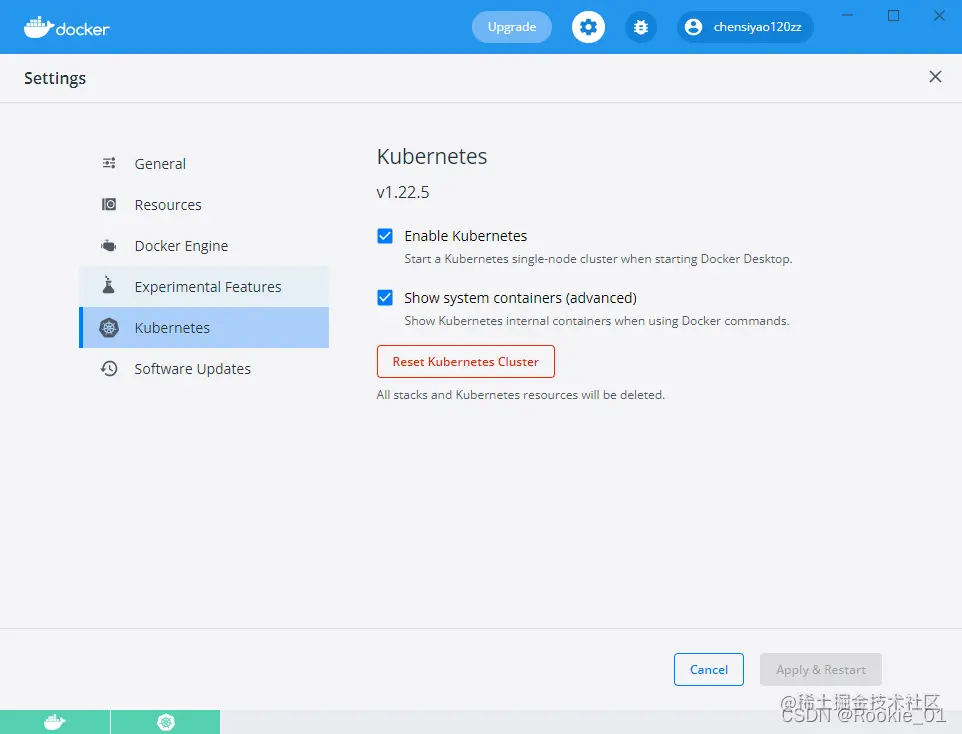Click the Docker whale logo
This screenshot has width=962, height=734.
pyautogui.click(x=66, y=28)
